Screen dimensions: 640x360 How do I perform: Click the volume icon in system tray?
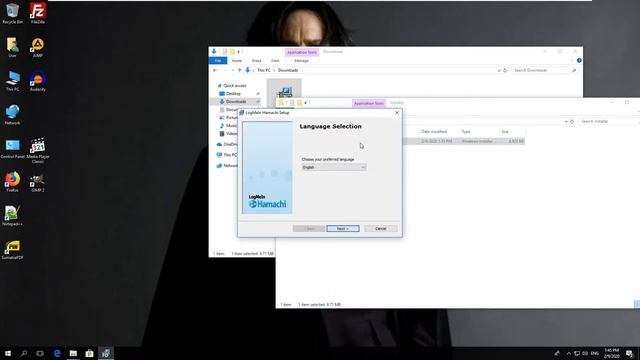[585, 353]
